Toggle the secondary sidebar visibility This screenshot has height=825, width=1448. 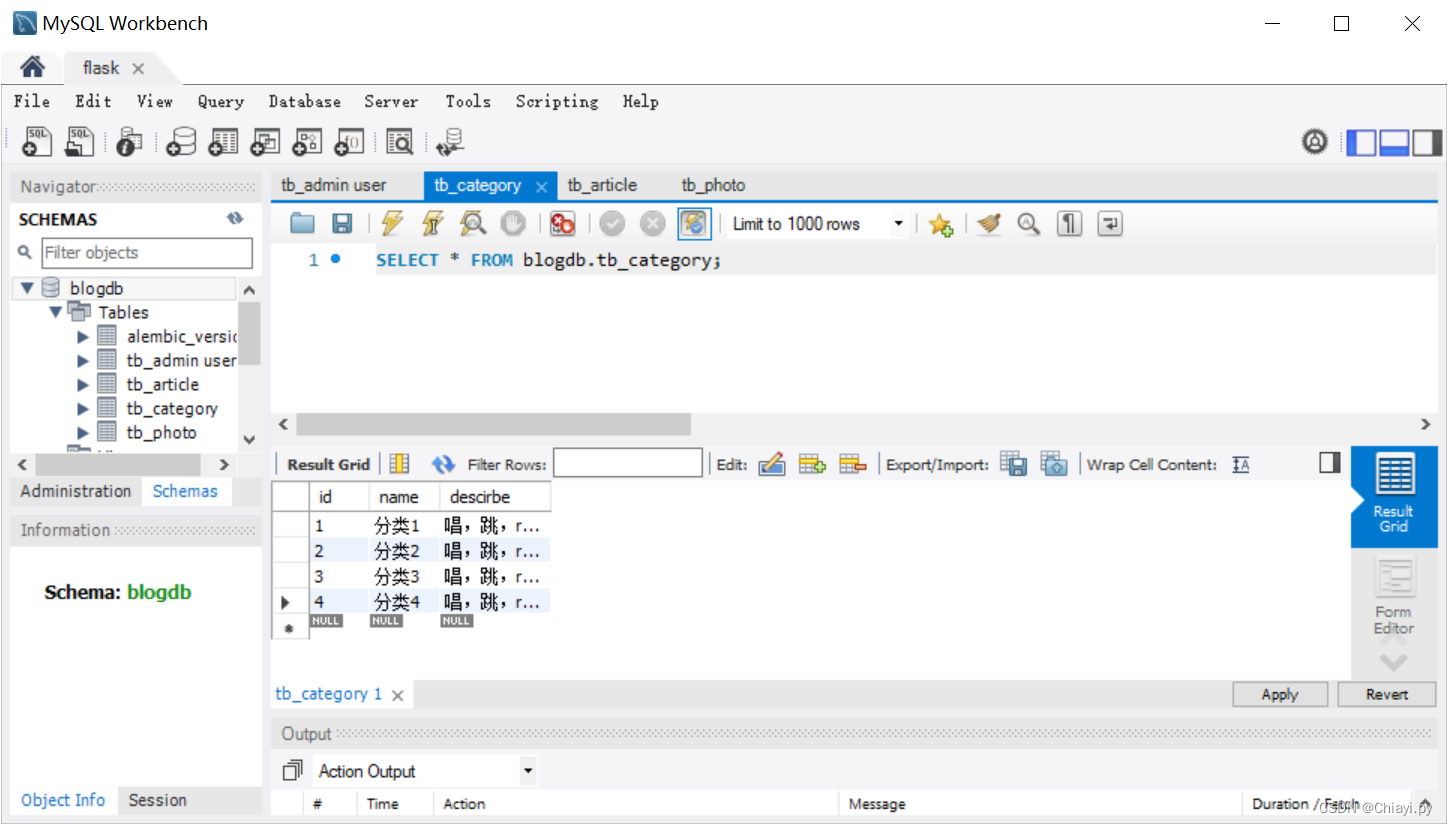pos(1426,143)
